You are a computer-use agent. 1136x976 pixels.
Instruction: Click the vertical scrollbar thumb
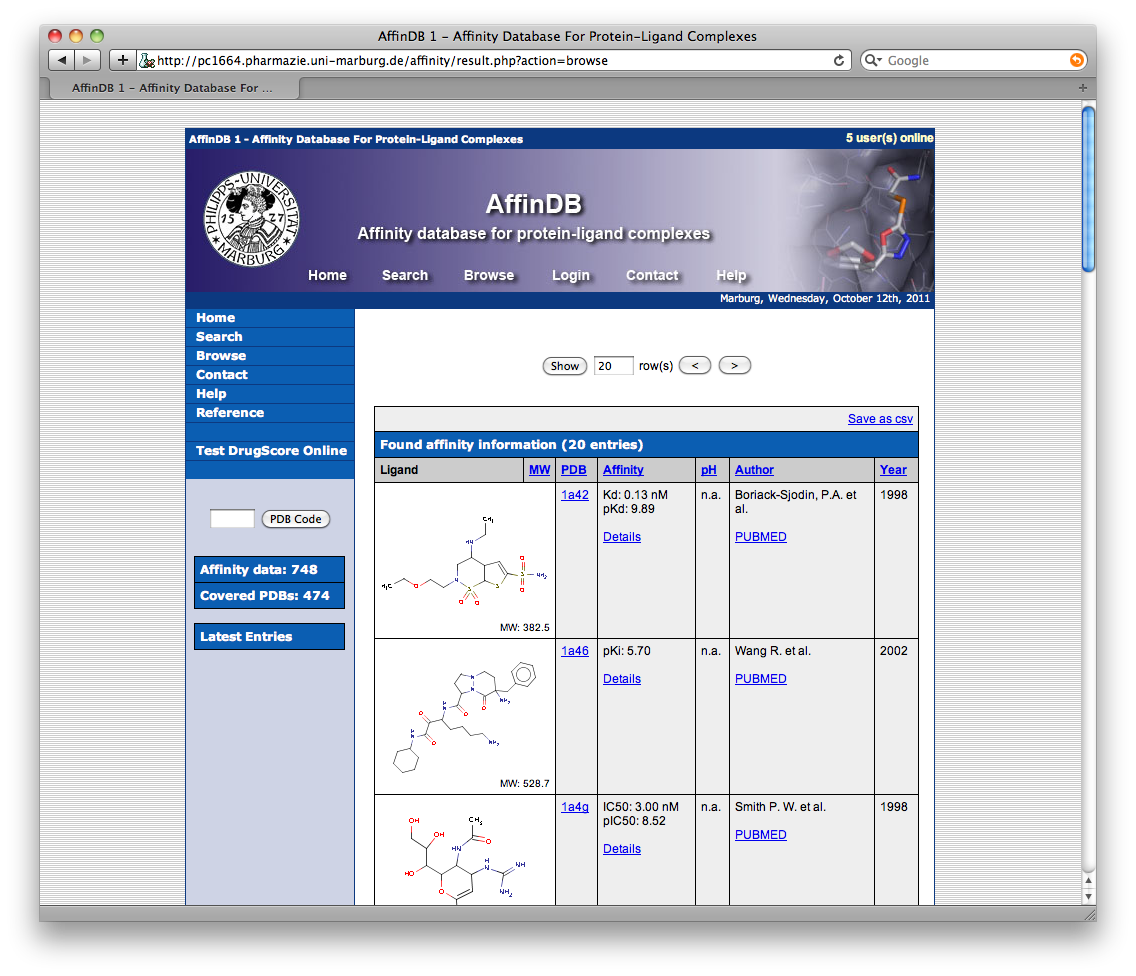(x=1088, y=188)
